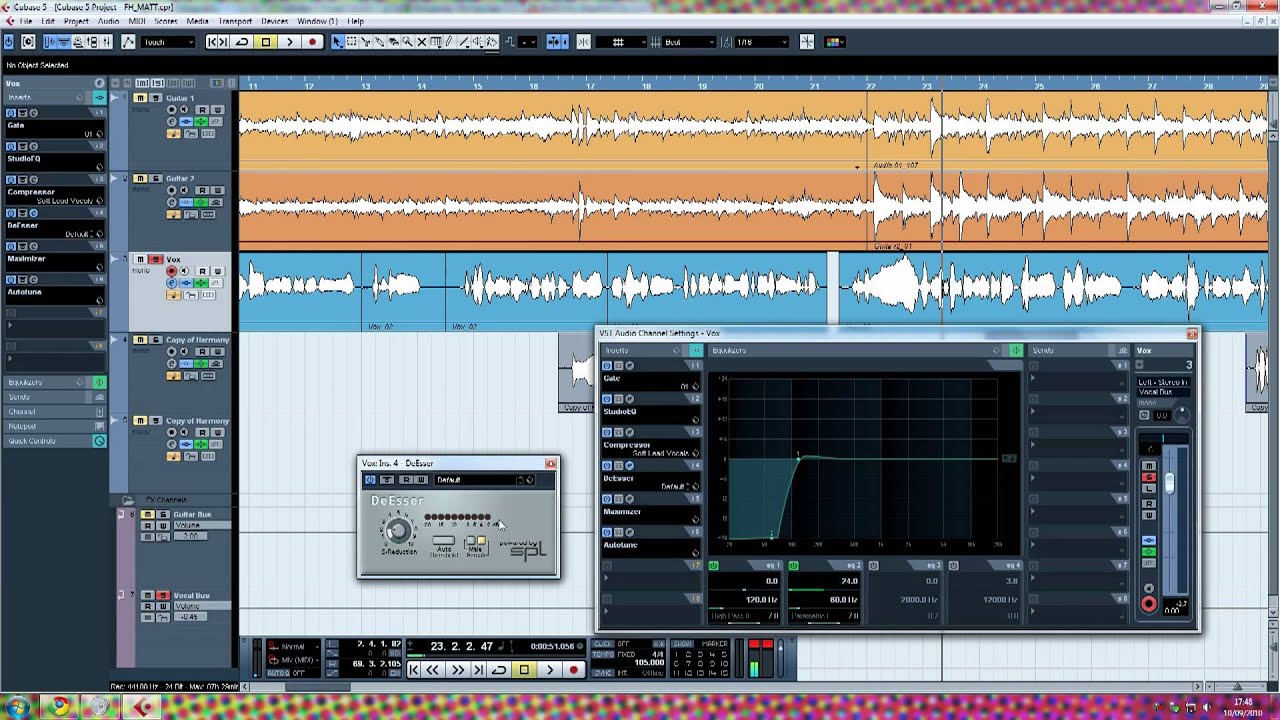
Task: Expand the Equalizers inspector section
Action: coord(55,382)
